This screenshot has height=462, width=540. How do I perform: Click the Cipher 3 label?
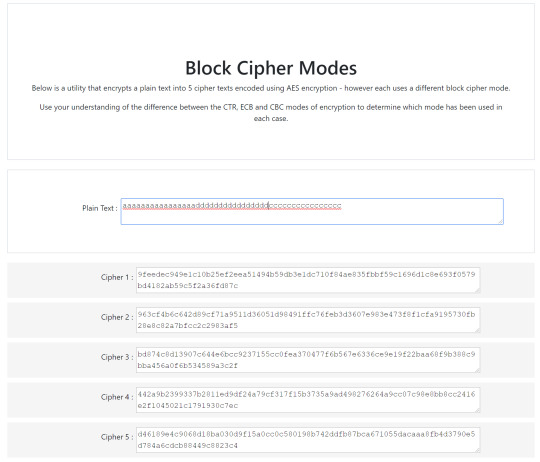(x=117, y=357)
